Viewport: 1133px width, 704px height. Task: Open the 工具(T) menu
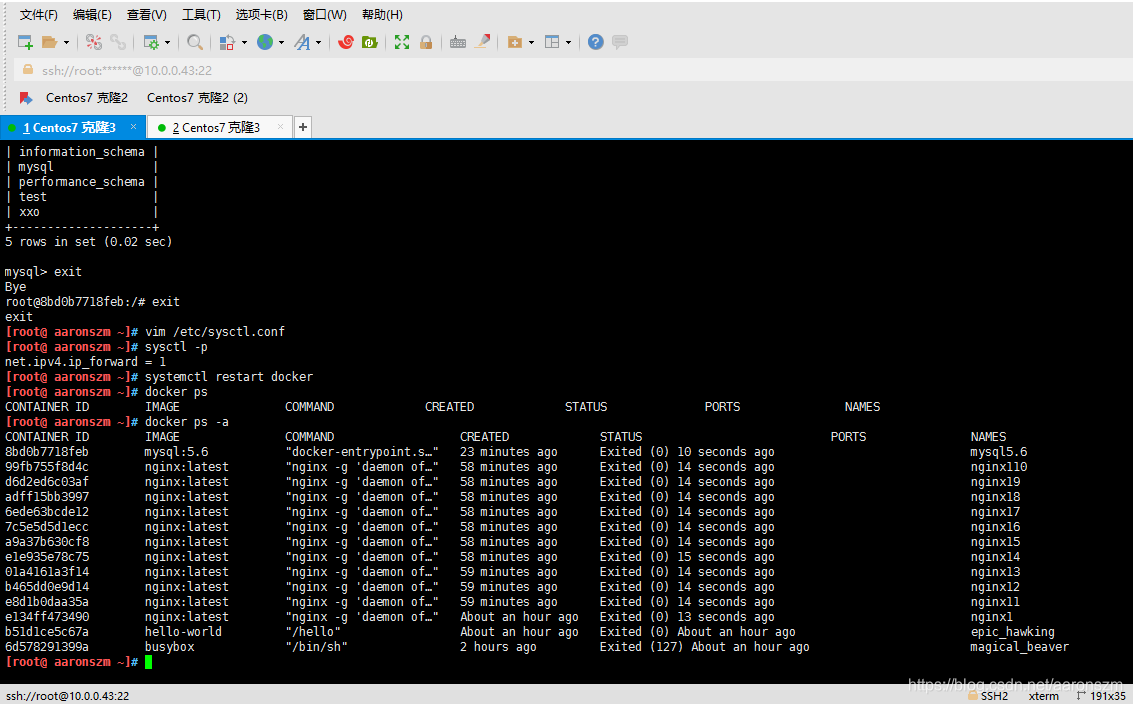pyautogui.click(x=201, y=14)
